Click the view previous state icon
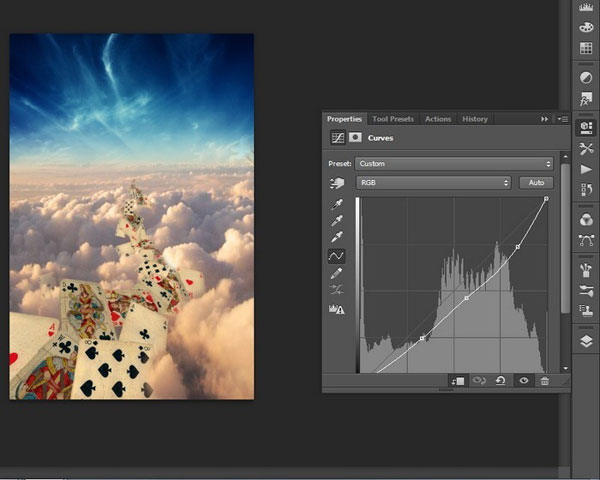 pos(479,380)
